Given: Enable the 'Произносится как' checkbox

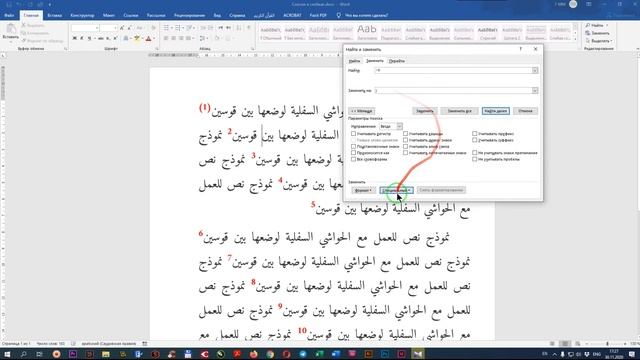Looking at the screenshot, I should tap(353, 153).
